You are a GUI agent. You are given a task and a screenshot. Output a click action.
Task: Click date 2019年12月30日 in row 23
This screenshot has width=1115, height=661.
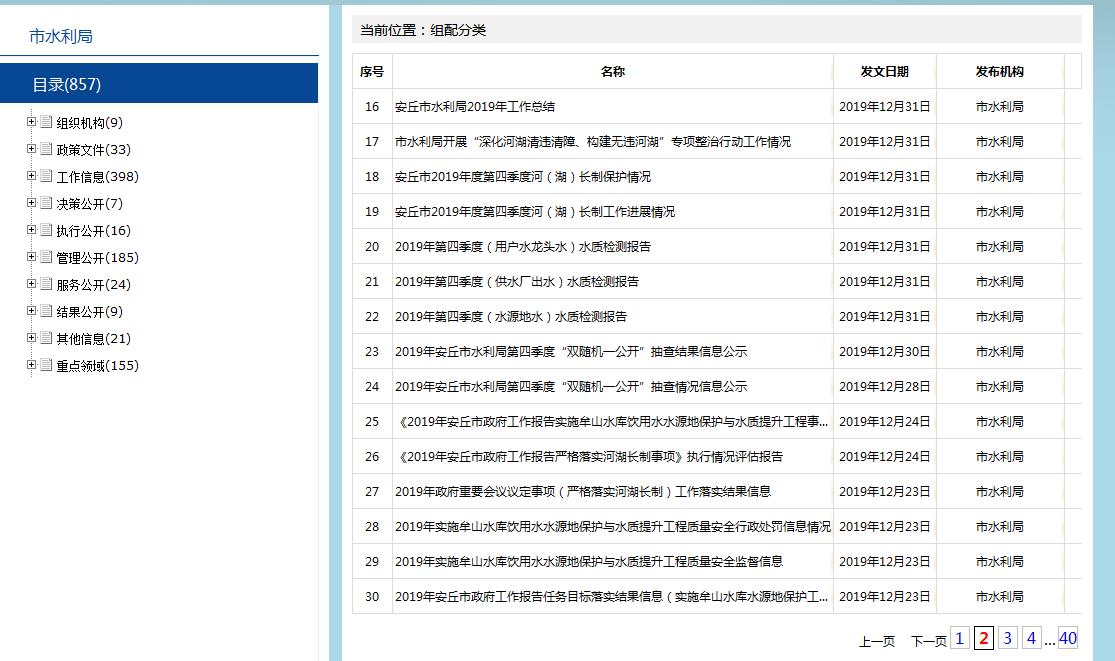coord(885,351)
